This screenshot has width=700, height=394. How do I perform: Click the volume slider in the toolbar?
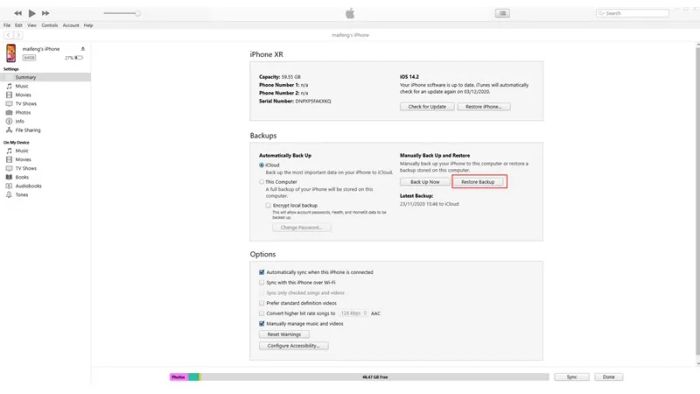pos(121,13)
